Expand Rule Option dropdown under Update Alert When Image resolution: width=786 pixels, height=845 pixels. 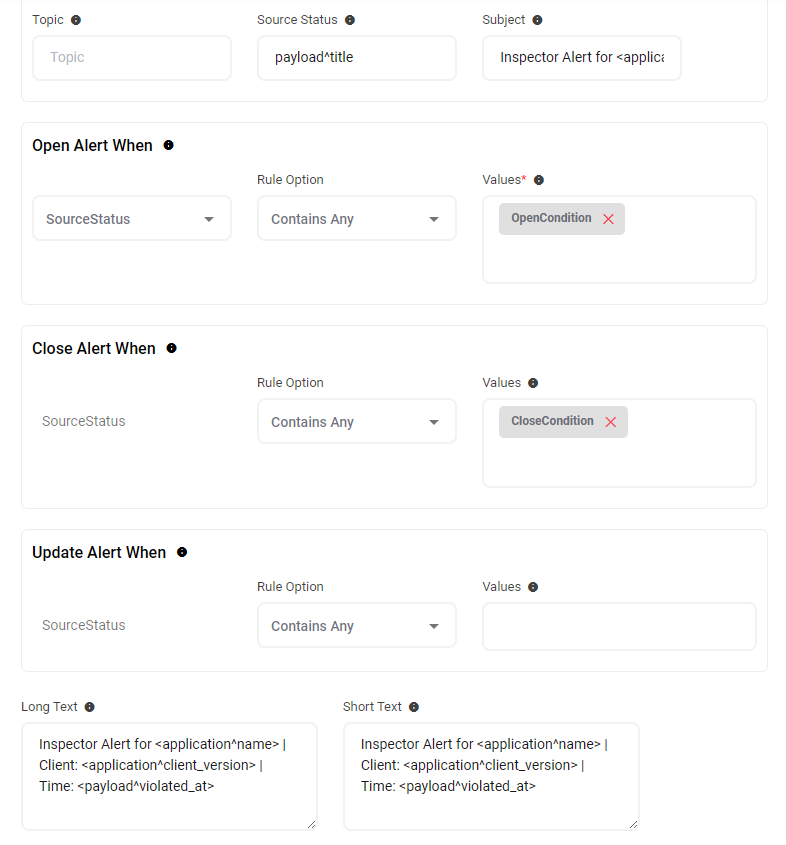356,626
